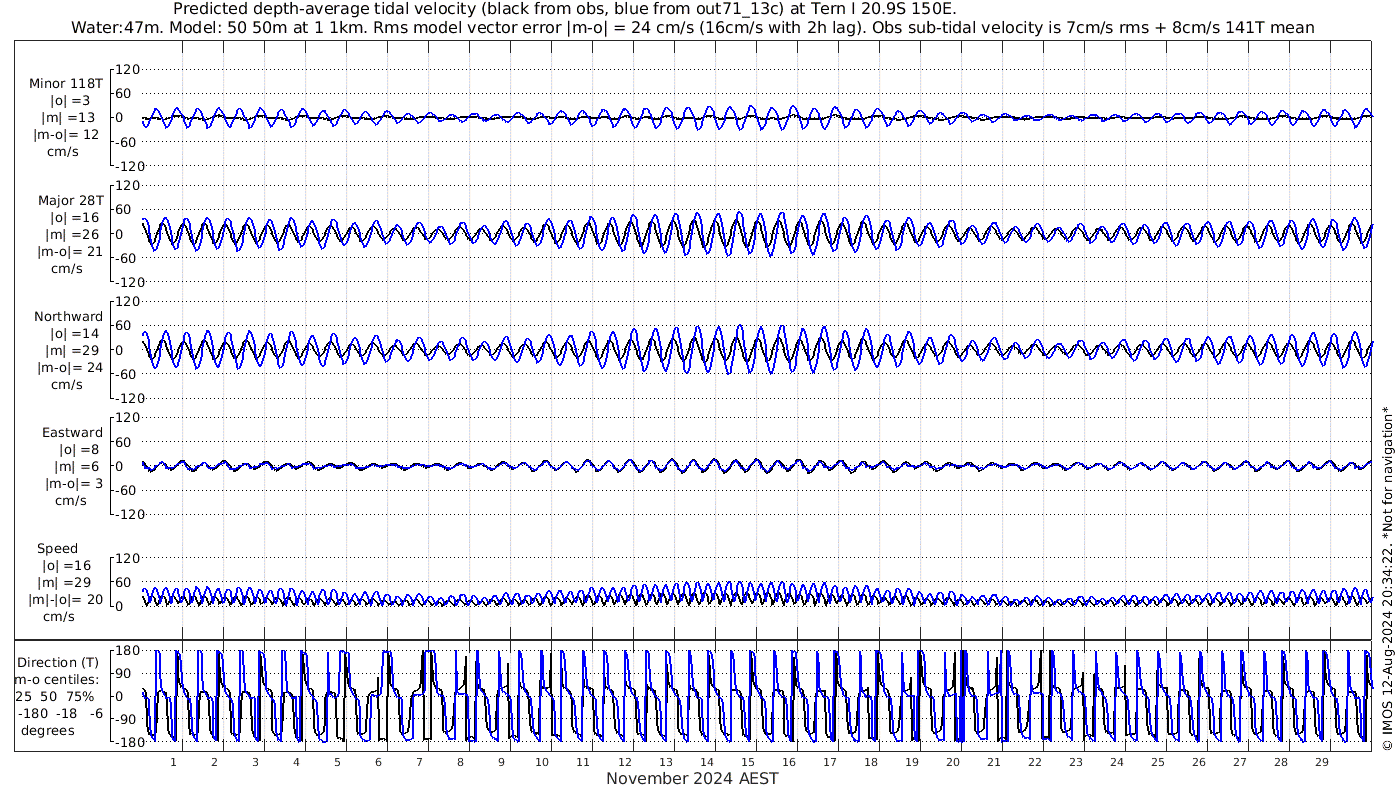Screen dimensions: 1400x800
Task: Click the day 1 label on date axis
Action: point(174,762)
